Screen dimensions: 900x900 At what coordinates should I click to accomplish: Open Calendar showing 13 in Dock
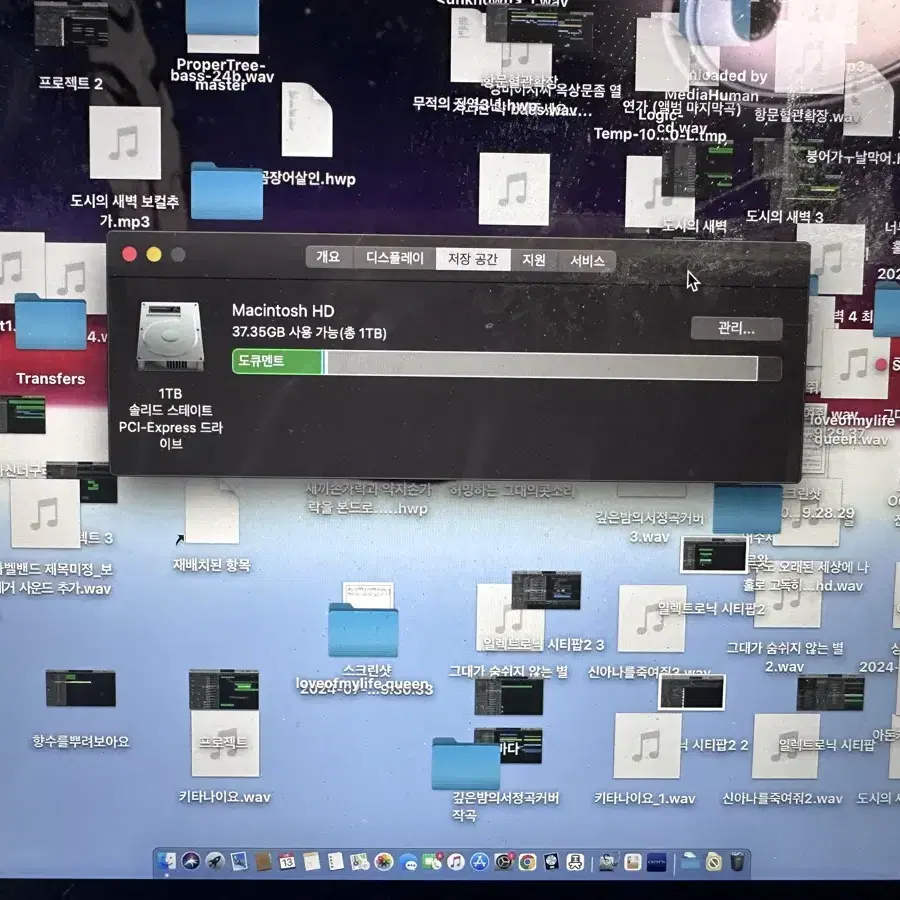click(x=287, y=862)
